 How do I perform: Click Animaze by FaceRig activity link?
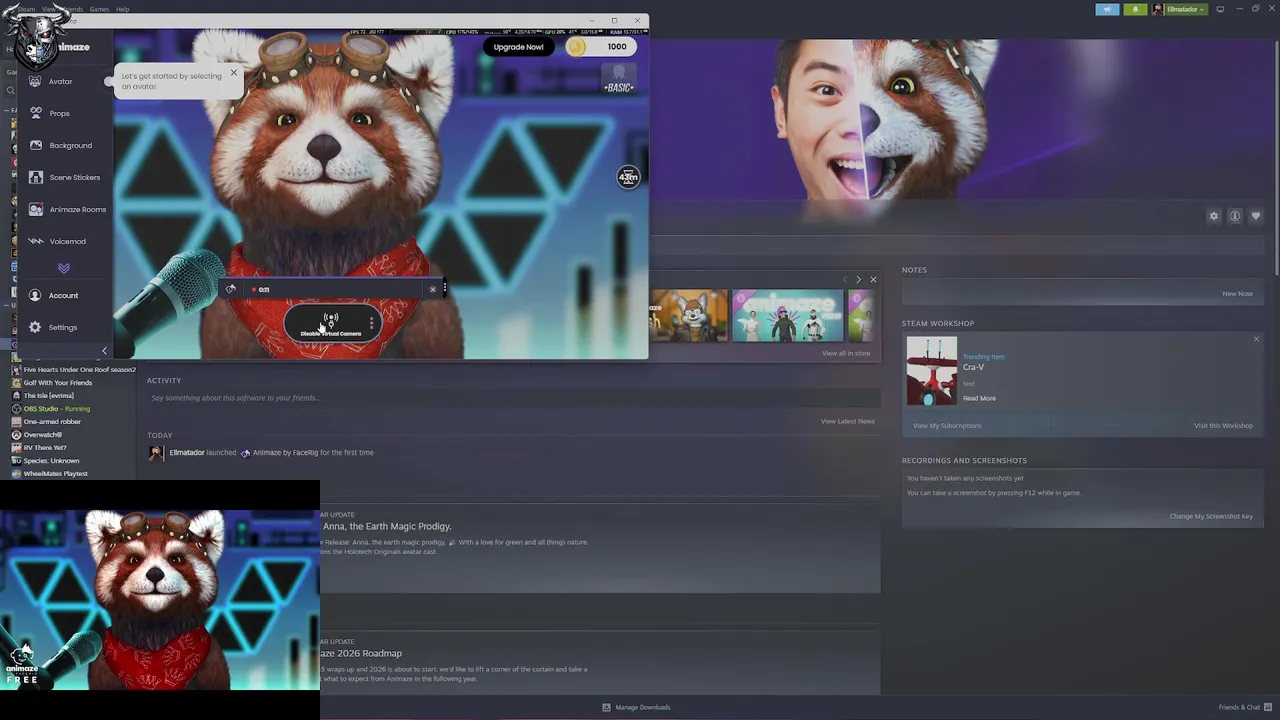[x=285, y=452]
